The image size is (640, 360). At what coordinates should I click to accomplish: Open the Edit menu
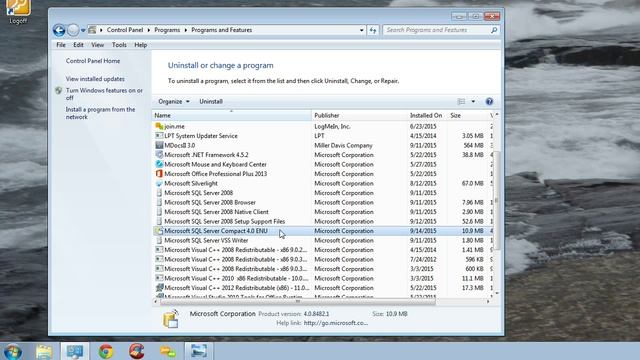click(x=78, y=45)
